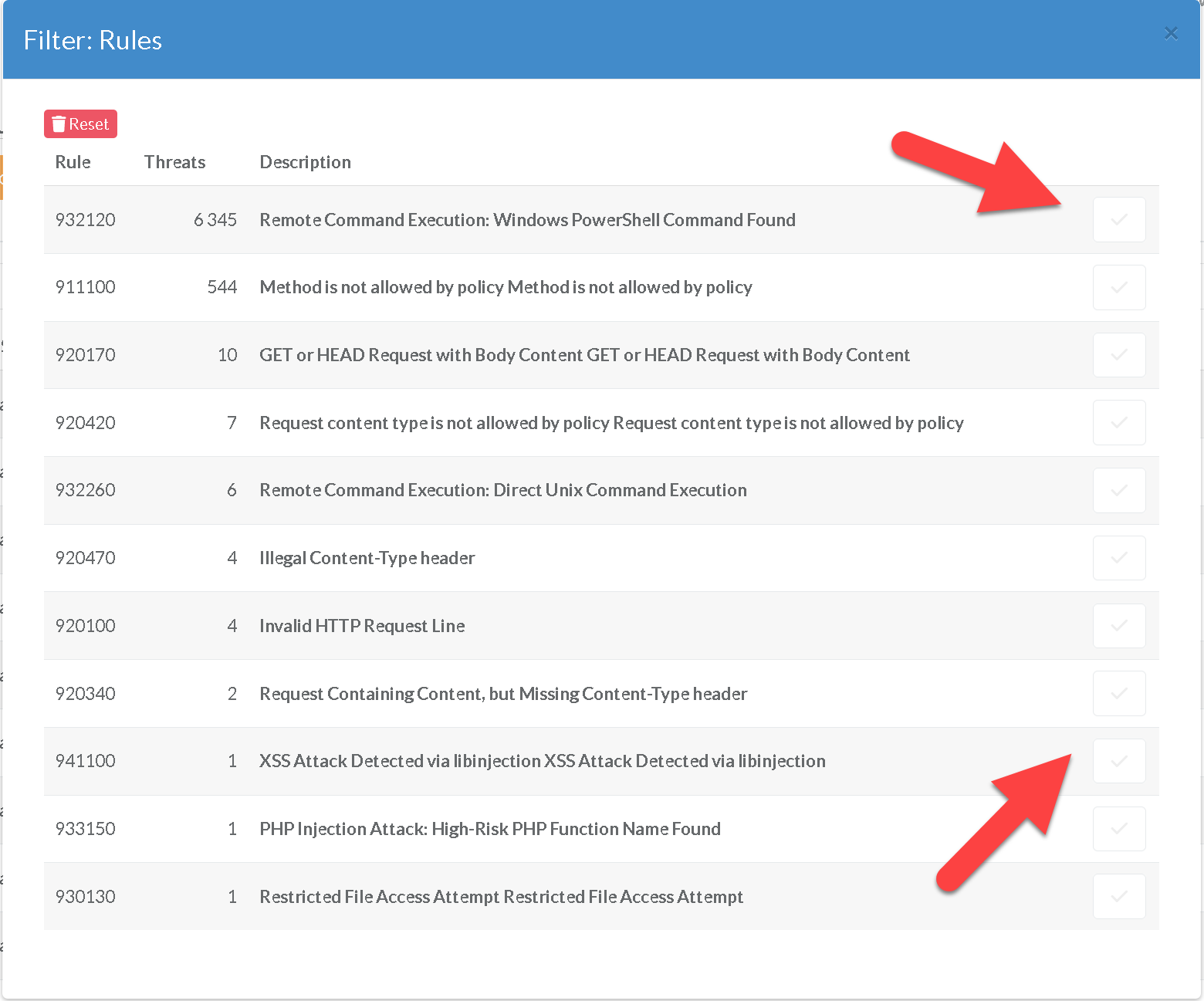Screen dimensions: 1204x1001
Task: Select the XSS Attack rule 941100 checkbox
Action: [1118, 761]
